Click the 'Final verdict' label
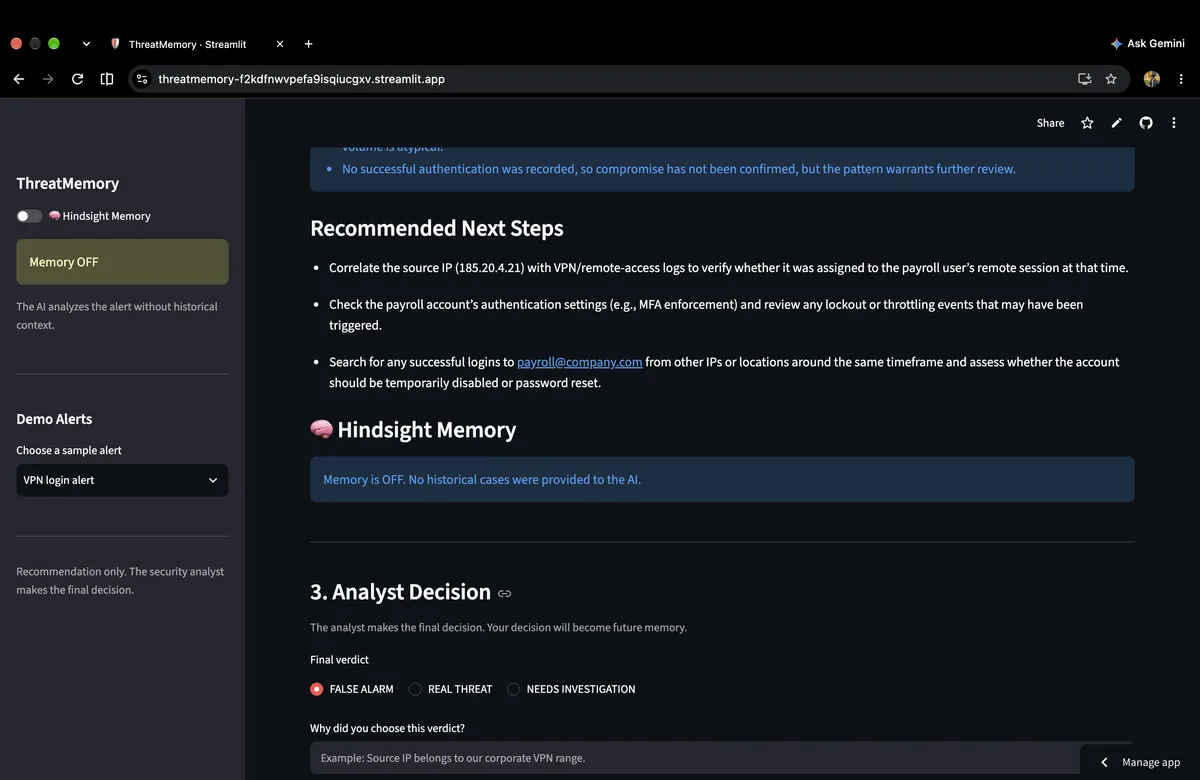This screenshot has width=1200, height=780. point(339,659)
